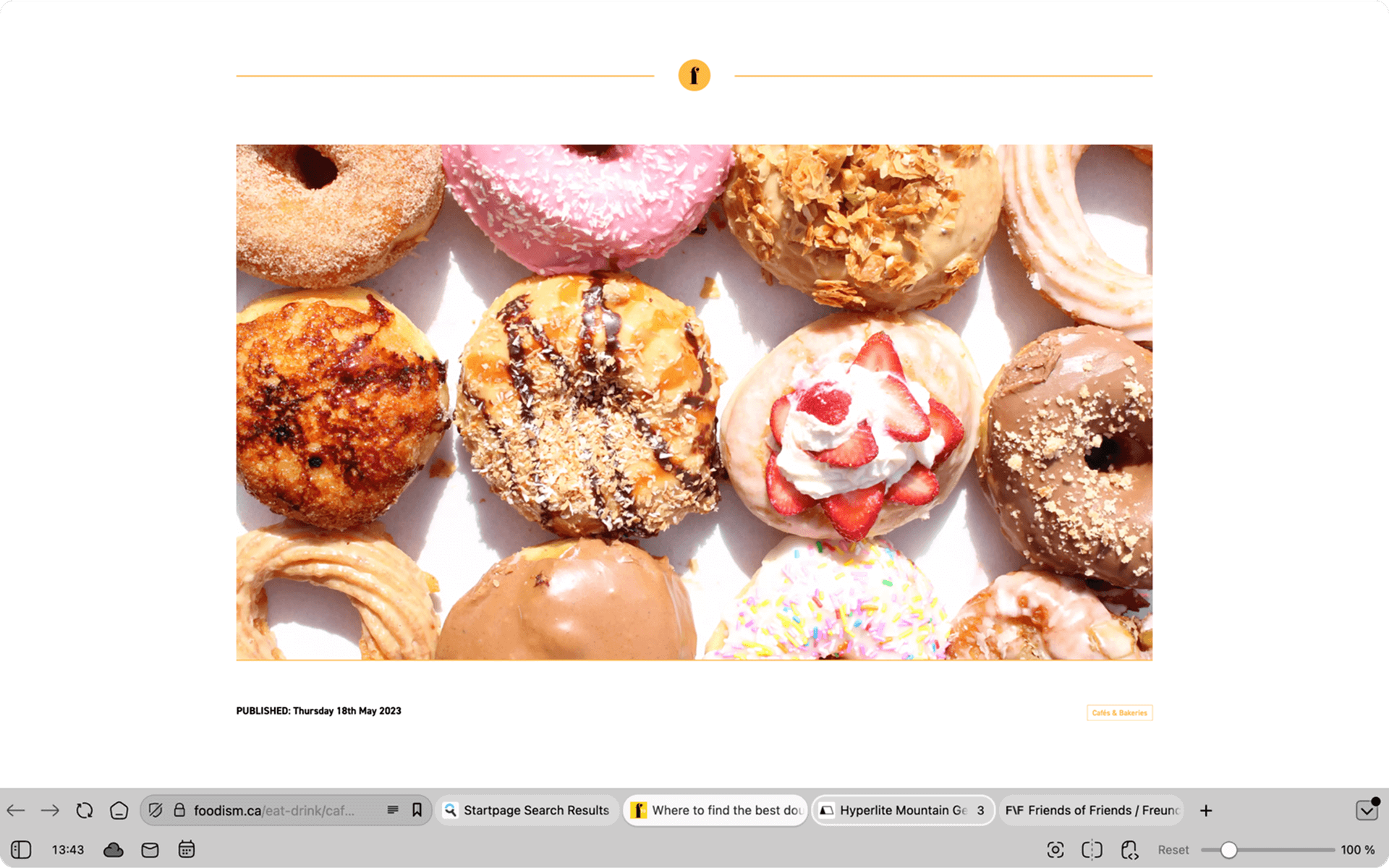Switch to the Friends of Friends tab
The height and width of the screenshot is (868, 1389).
[1091, 810]
